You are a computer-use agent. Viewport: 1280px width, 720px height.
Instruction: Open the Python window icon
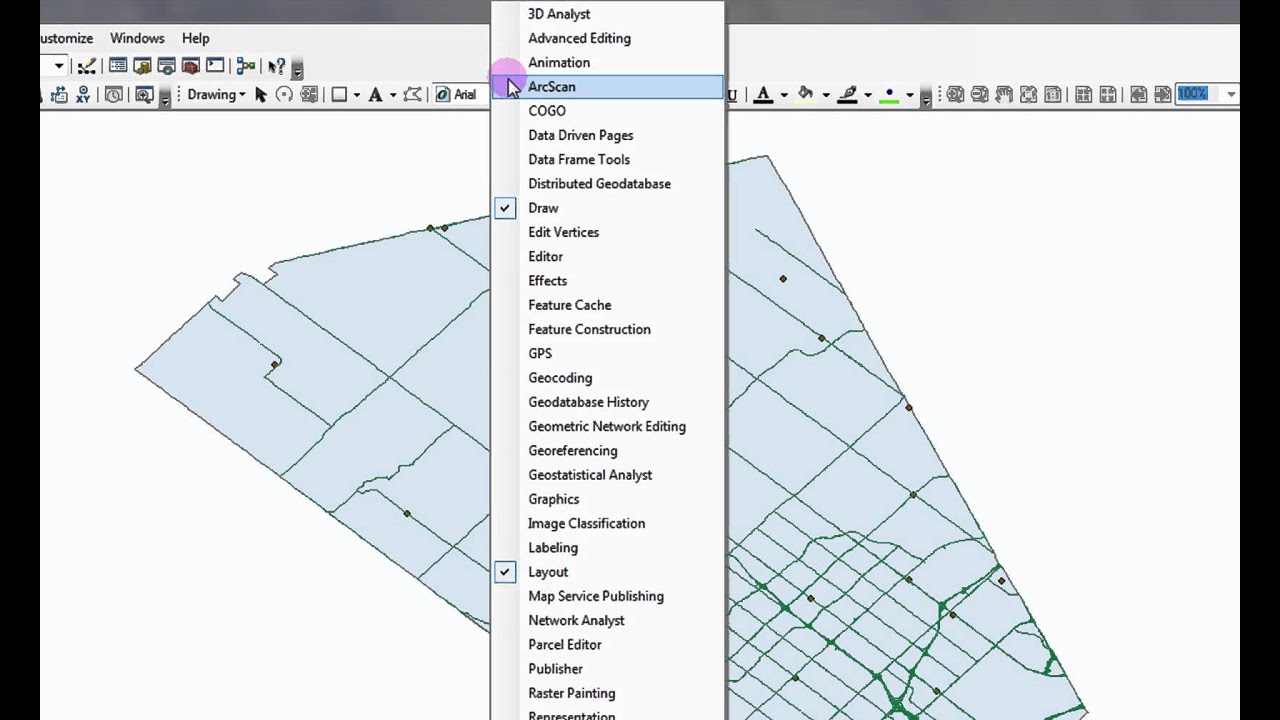[215, 66]
